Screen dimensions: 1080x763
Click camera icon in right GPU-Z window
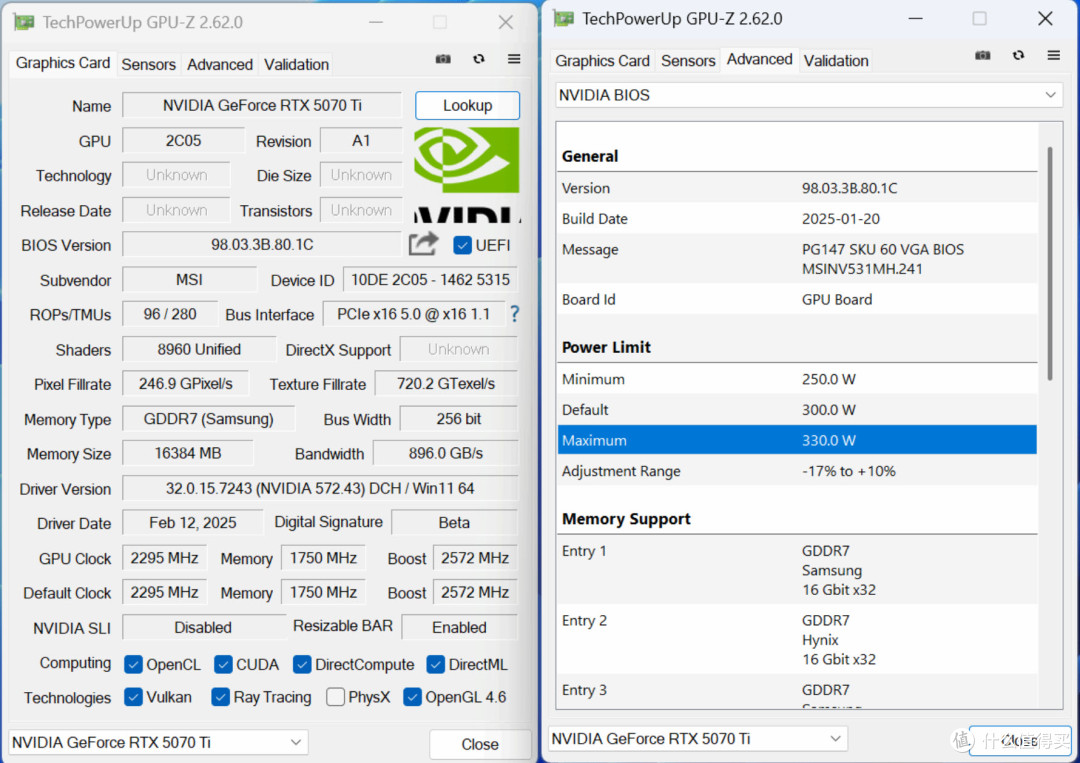tap(983, 55)
